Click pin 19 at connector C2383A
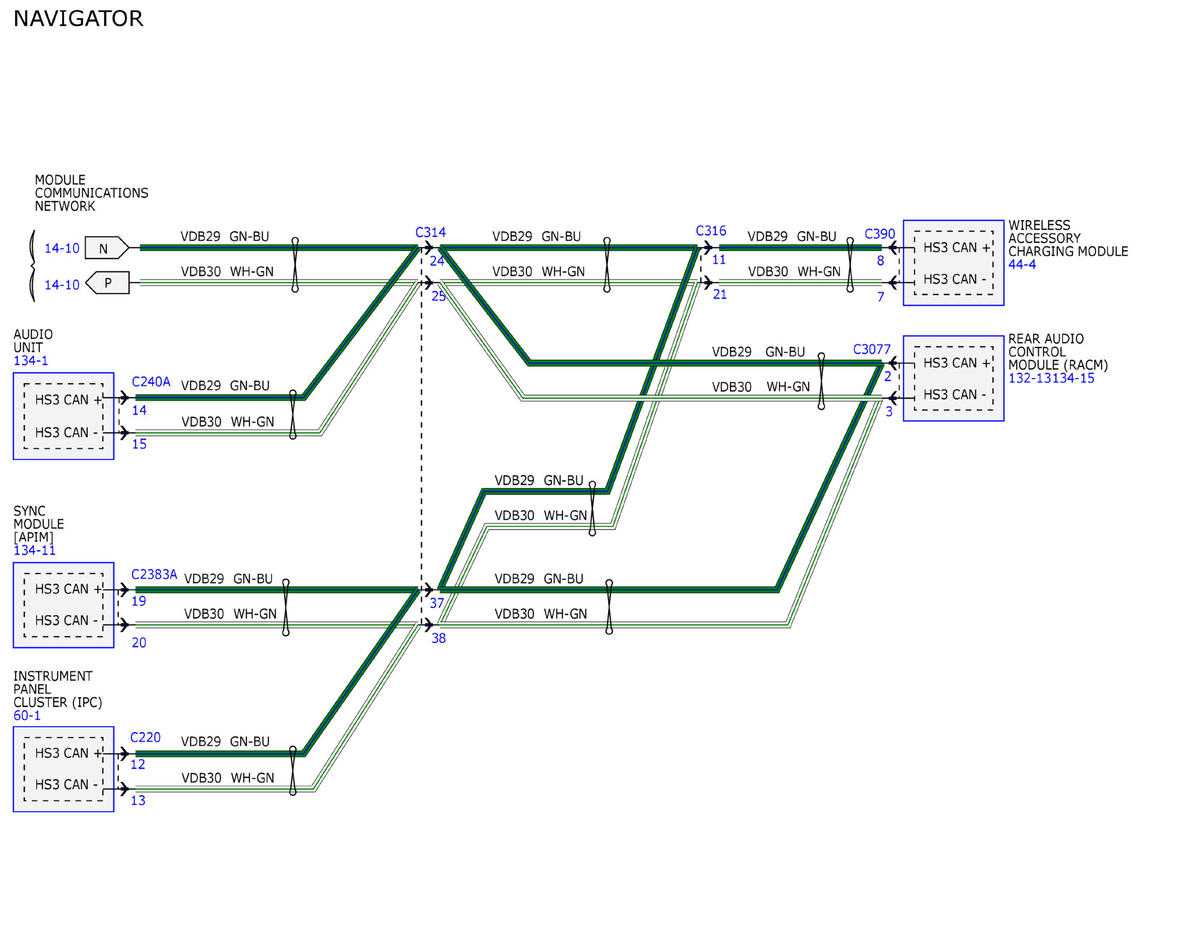 click(139, 601)
